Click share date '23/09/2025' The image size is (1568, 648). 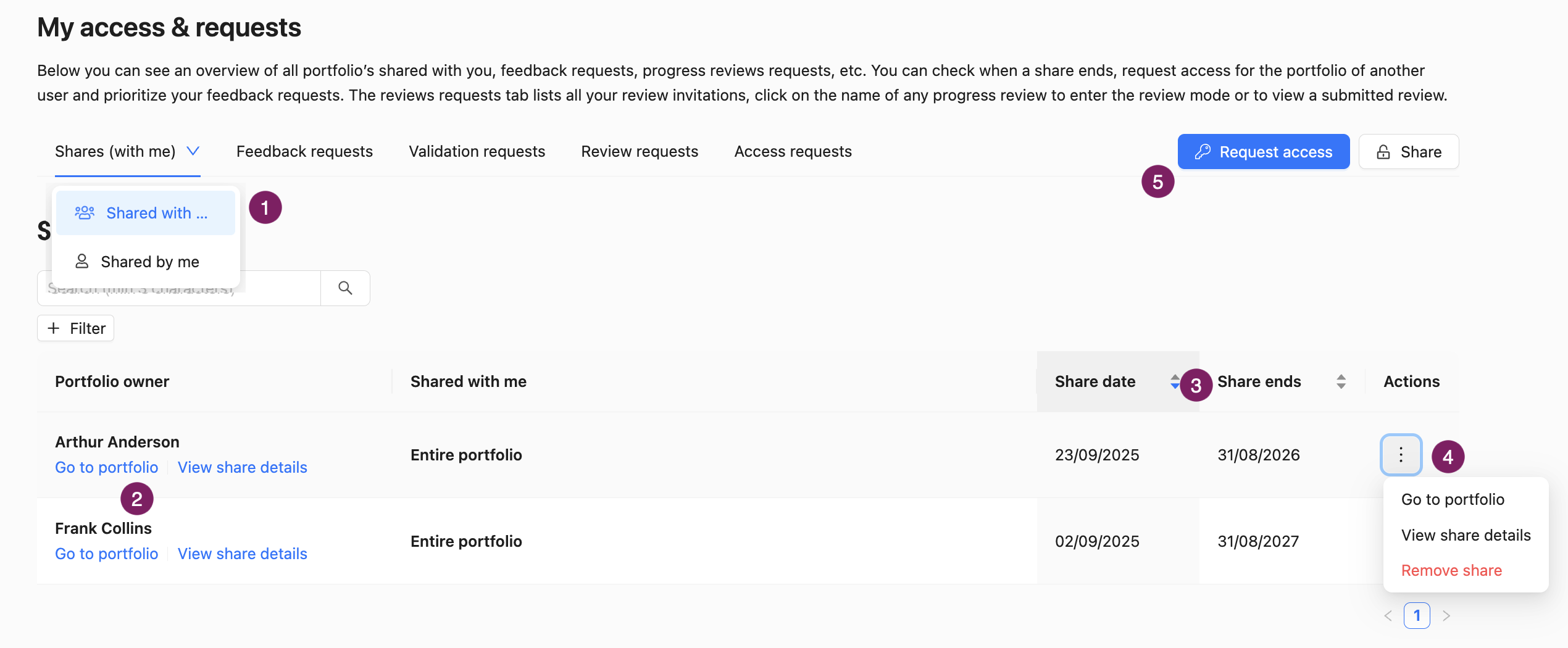[1097, 455]
